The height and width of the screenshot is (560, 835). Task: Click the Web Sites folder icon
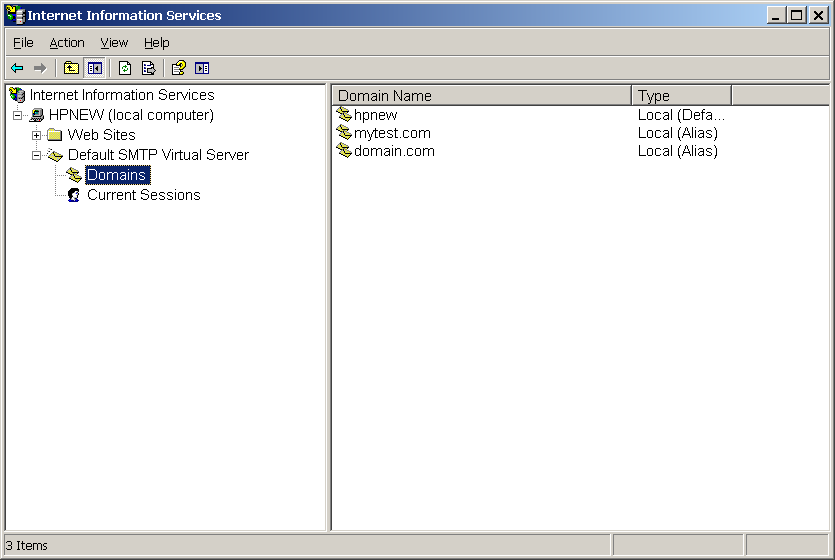pos(54,135)
